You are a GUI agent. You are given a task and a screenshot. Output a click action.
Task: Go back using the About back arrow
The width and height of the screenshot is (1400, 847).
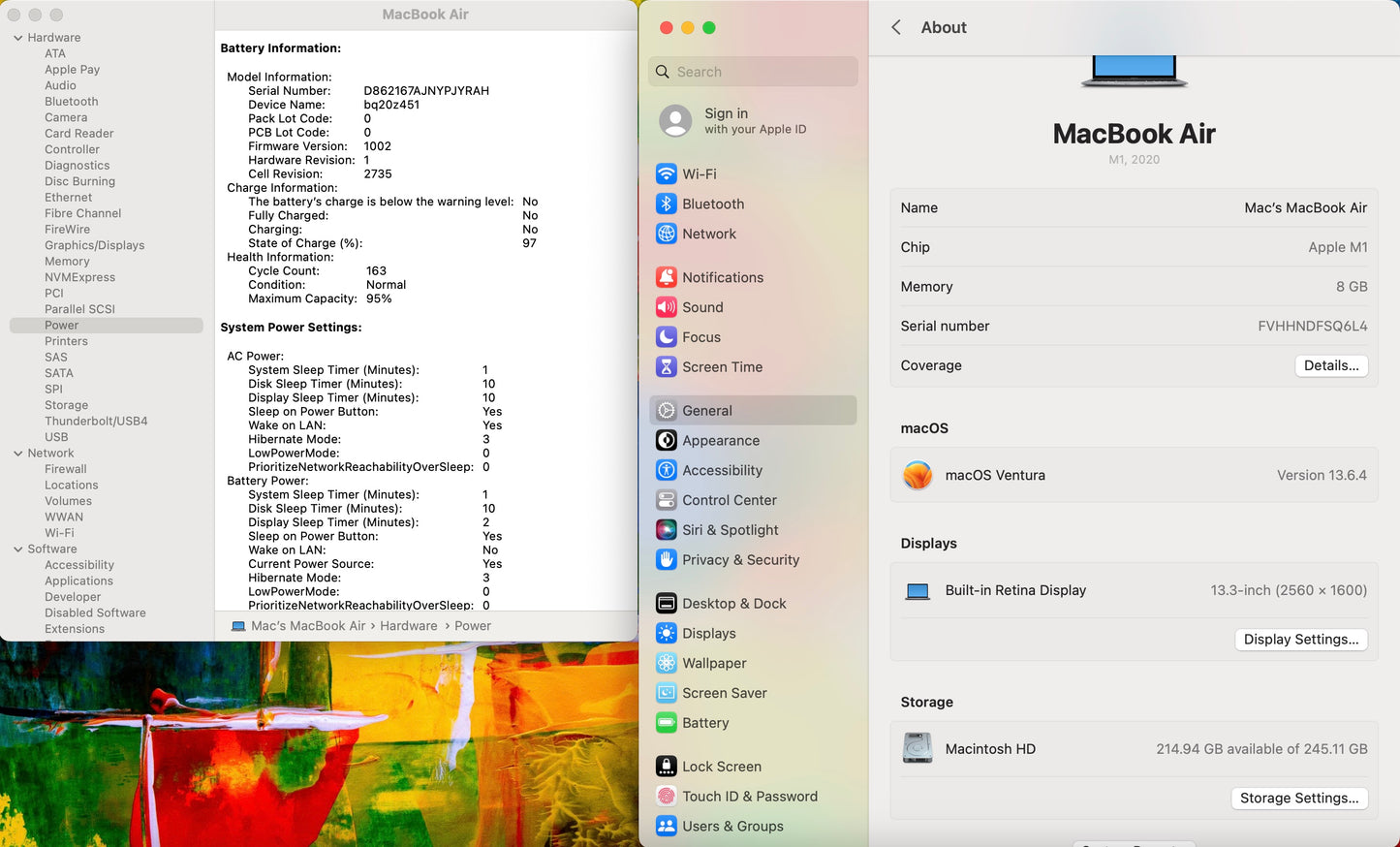pos(896,28)
